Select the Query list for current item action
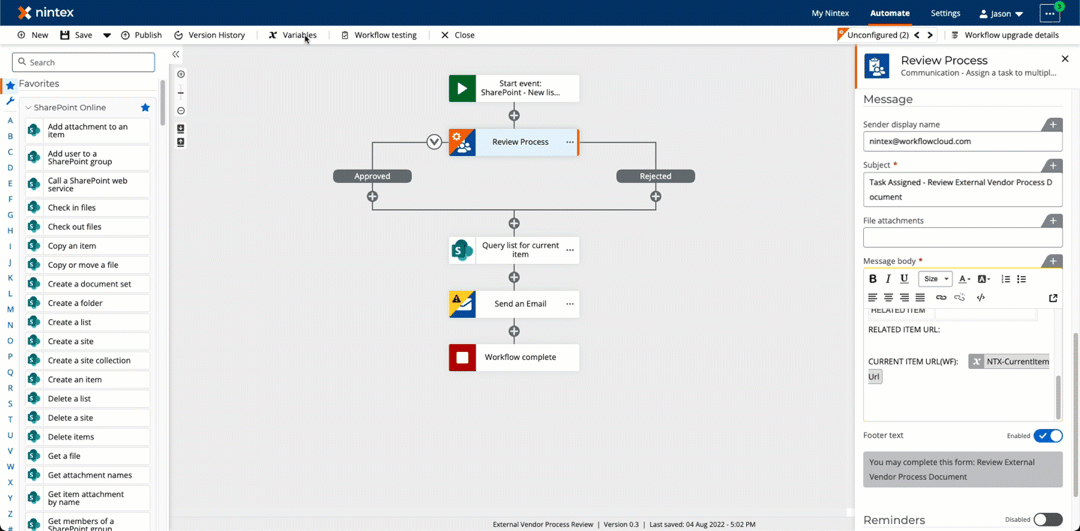The height and width of the screenshot is (531, 1080). (x=514, y=250)
